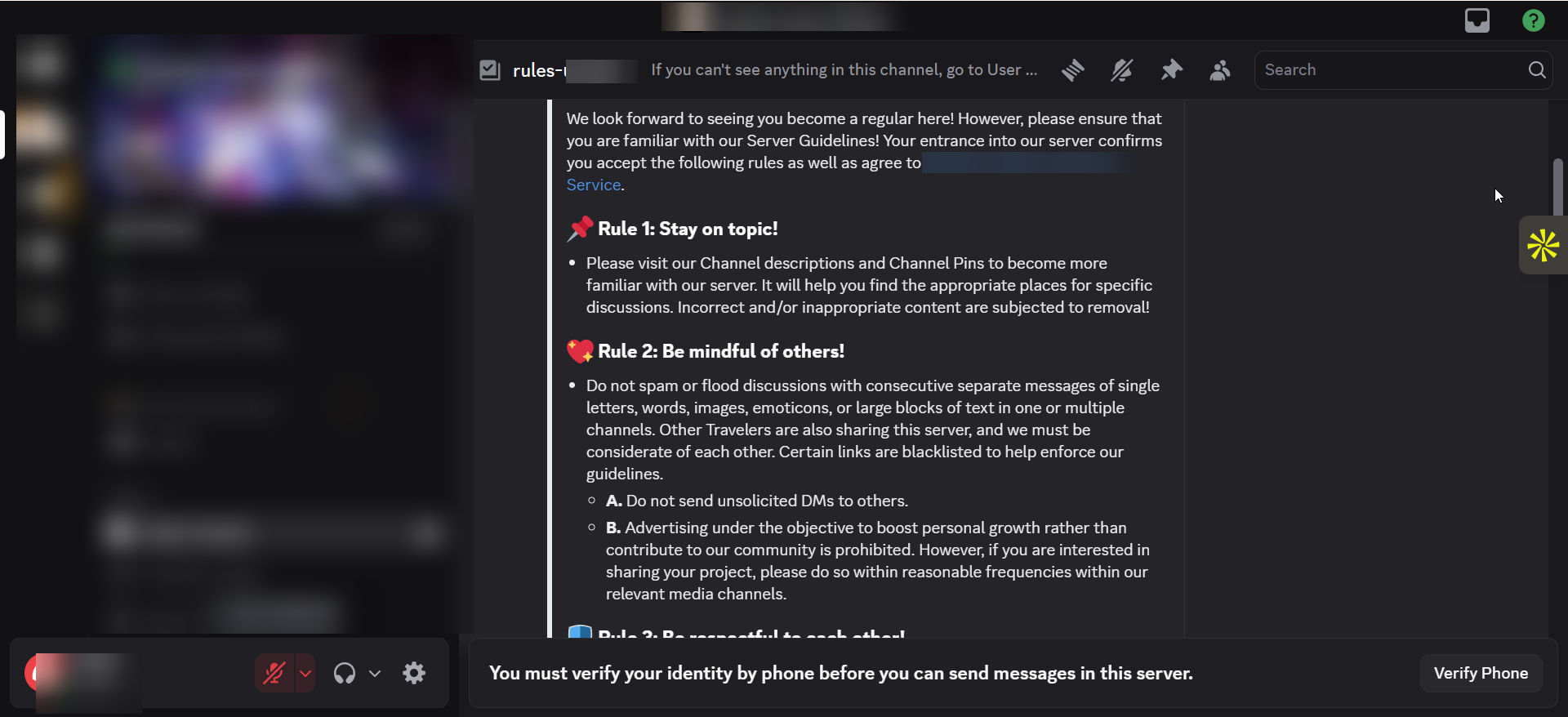Open the Service link
The image size is (1568, 717).
click(x=594, y=185)
